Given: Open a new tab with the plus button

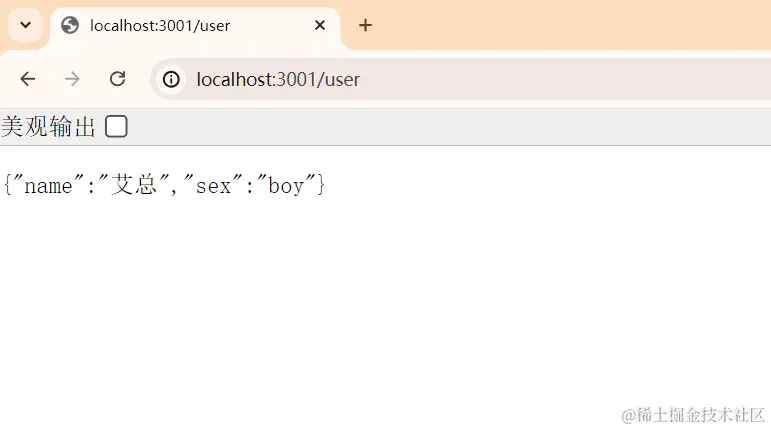Looking at the screenshot, I should (365, 25).
